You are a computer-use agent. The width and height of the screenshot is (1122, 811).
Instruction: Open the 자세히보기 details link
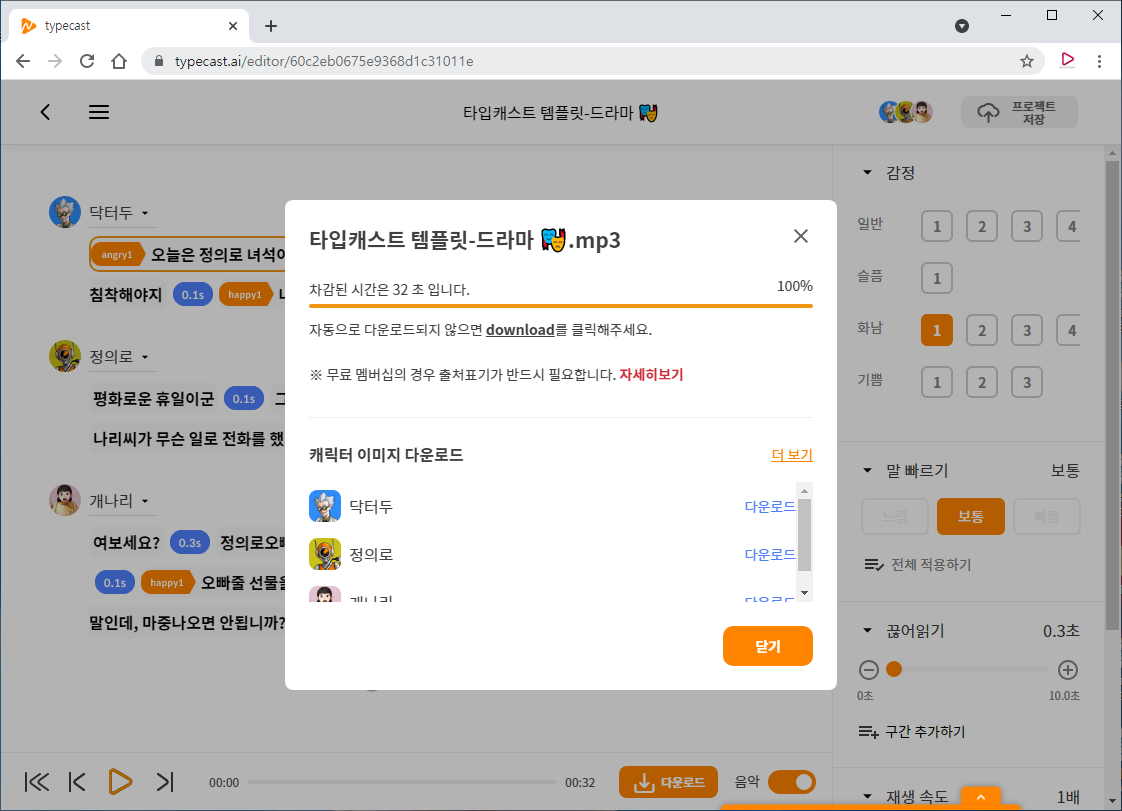tap(651, 374)
